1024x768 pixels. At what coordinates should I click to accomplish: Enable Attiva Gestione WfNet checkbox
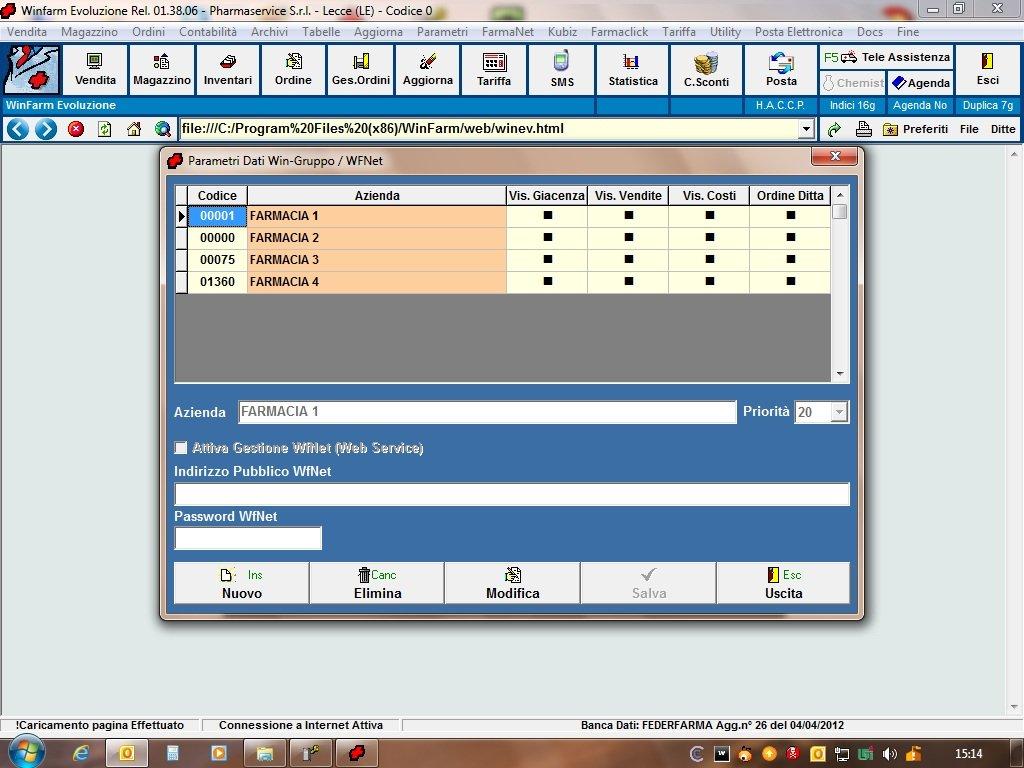(181, 448)
